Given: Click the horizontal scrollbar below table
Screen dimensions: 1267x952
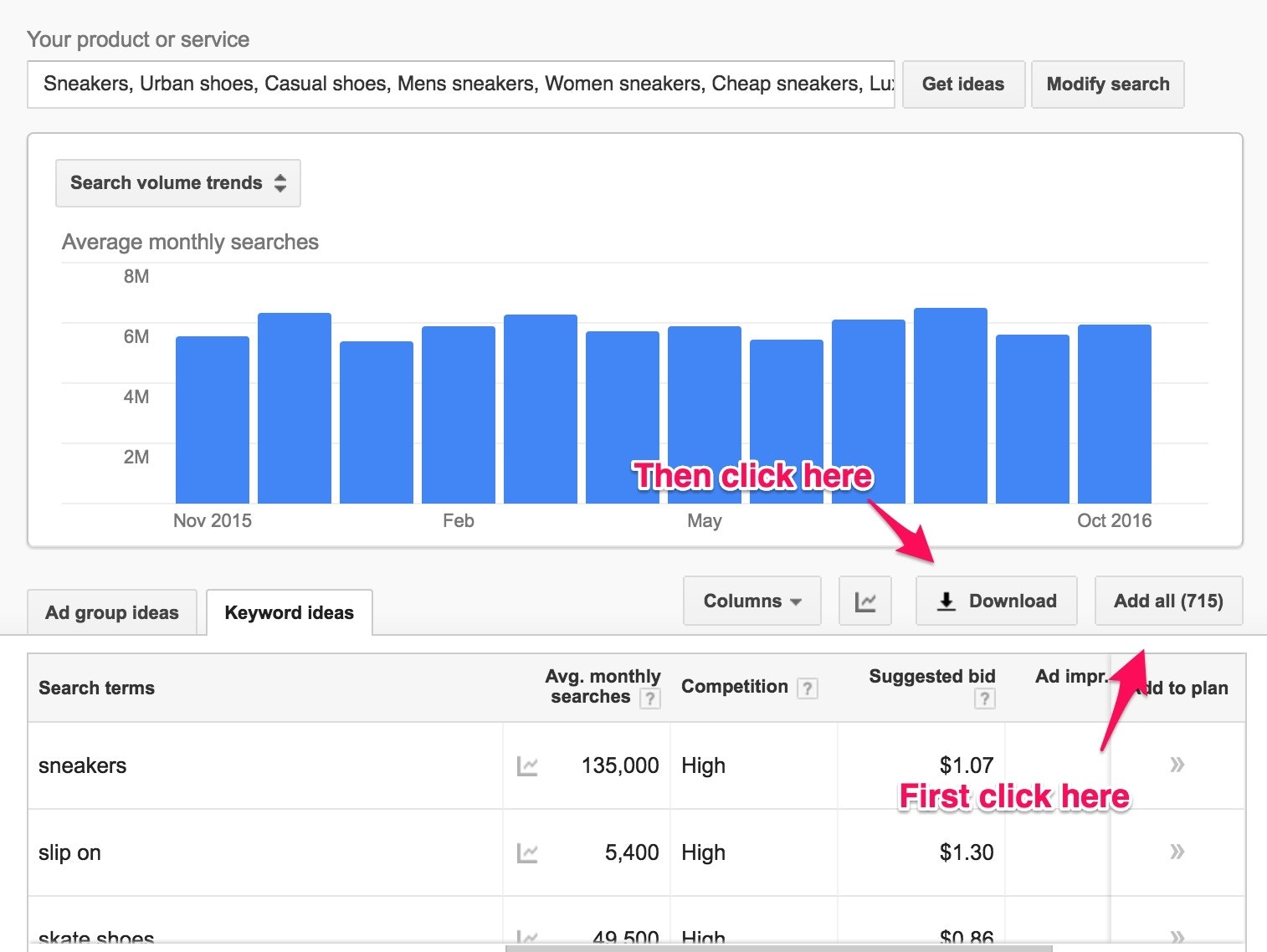Looking at the screenshot, I should click(x=778, y=948).
